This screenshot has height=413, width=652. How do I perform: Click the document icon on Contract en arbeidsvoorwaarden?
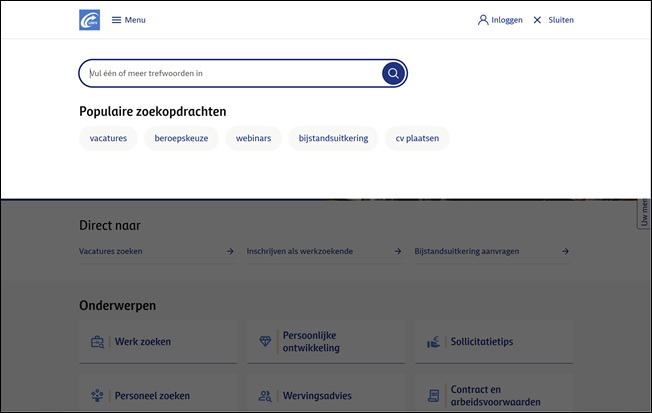[x=433, y=396]
